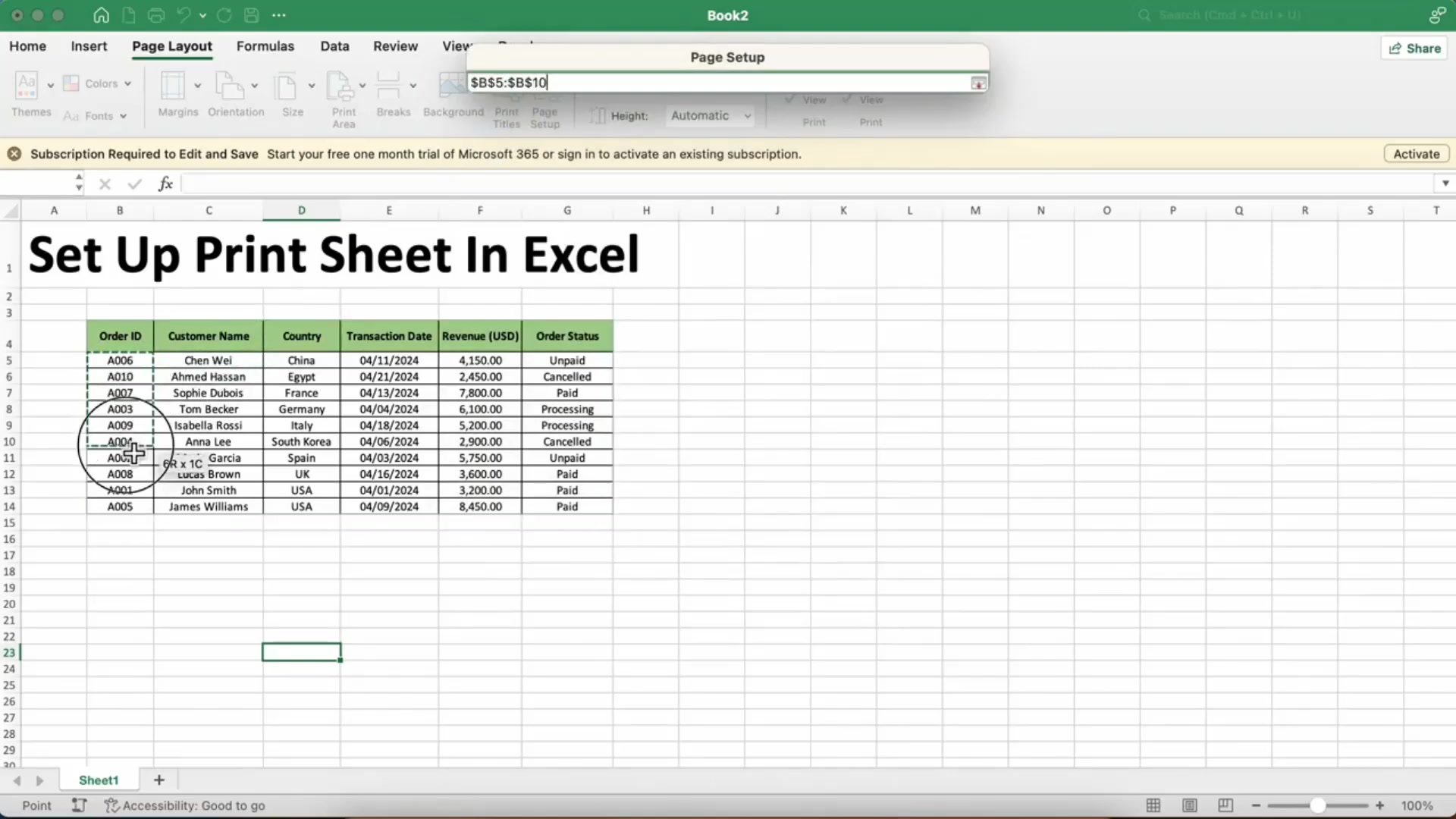Open a new file via title bar icon
Image resolution: width=1456 pixels, height=819 pixels.
point(129,15)
